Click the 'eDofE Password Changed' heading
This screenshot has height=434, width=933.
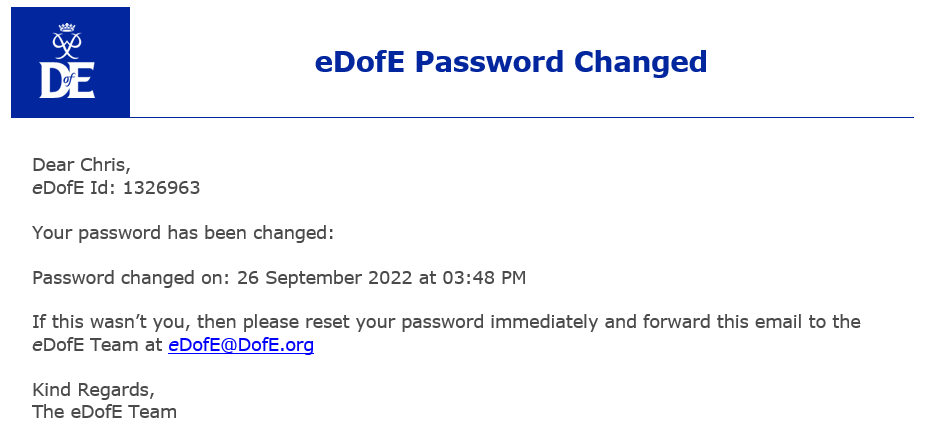pos(511,62)
